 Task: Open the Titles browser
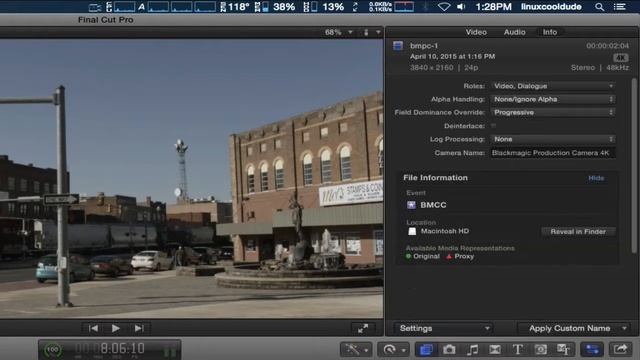click(x=518, y=349)
